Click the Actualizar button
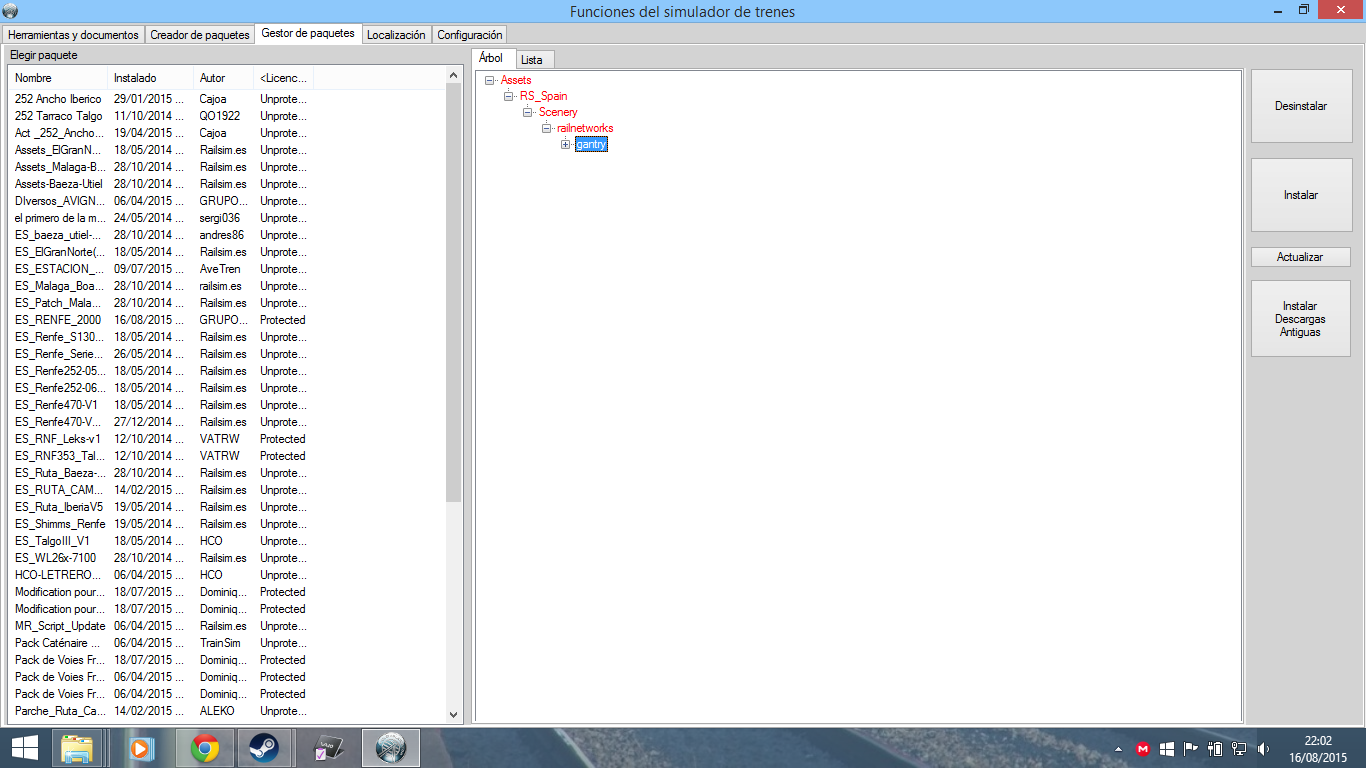This screenshot has width=1366, height=768. coord(1300,257)
